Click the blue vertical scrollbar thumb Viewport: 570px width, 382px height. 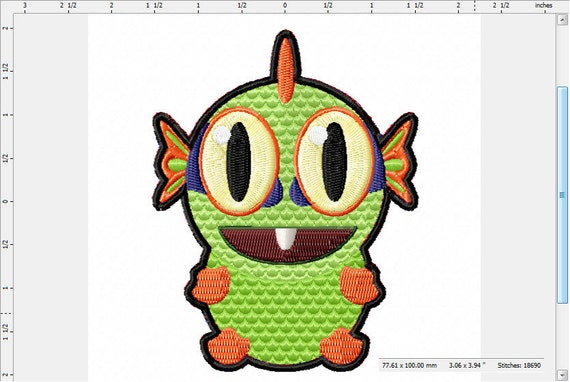(x=562, y=195)
